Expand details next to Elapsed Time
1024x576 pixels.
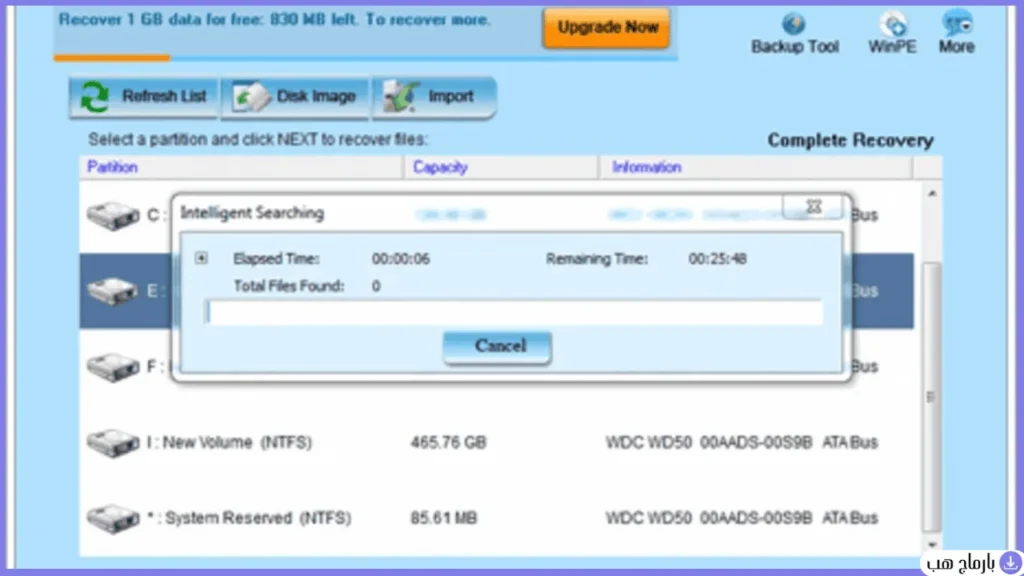201,258
